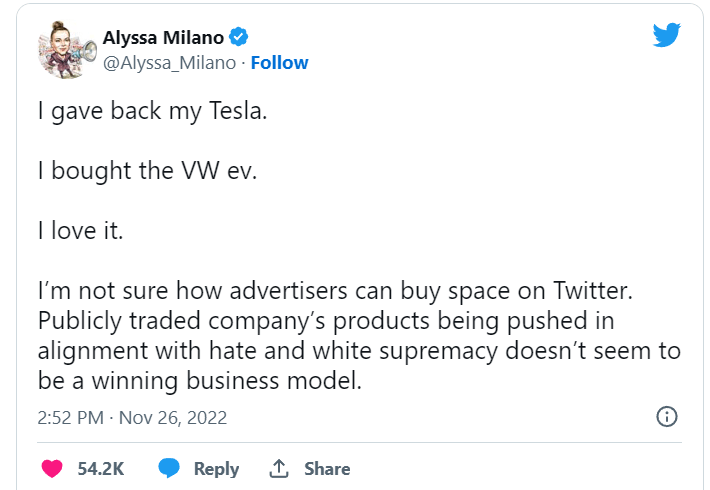Click the share upload arrow icon

280,468
